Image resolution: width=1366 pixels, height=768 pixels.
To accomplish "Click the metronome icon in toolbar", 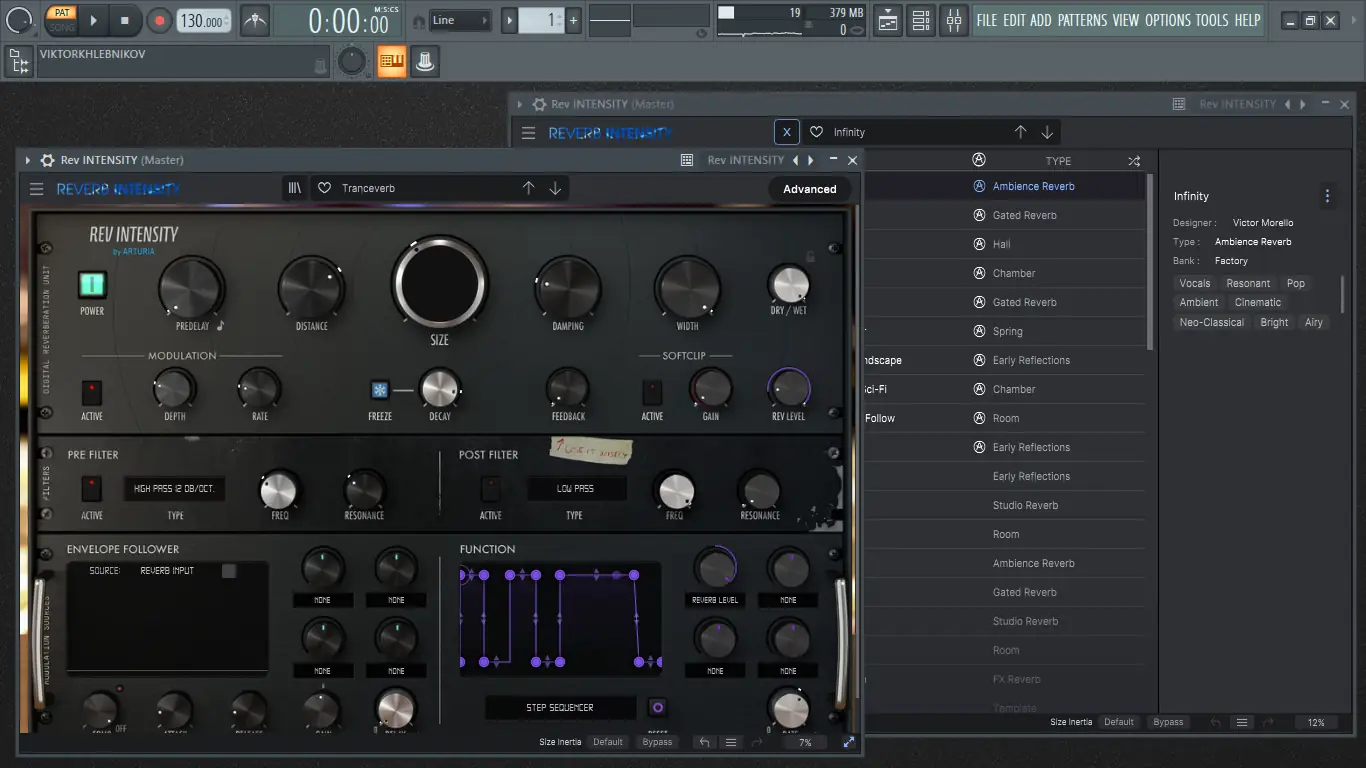I will tap(255, 20).
